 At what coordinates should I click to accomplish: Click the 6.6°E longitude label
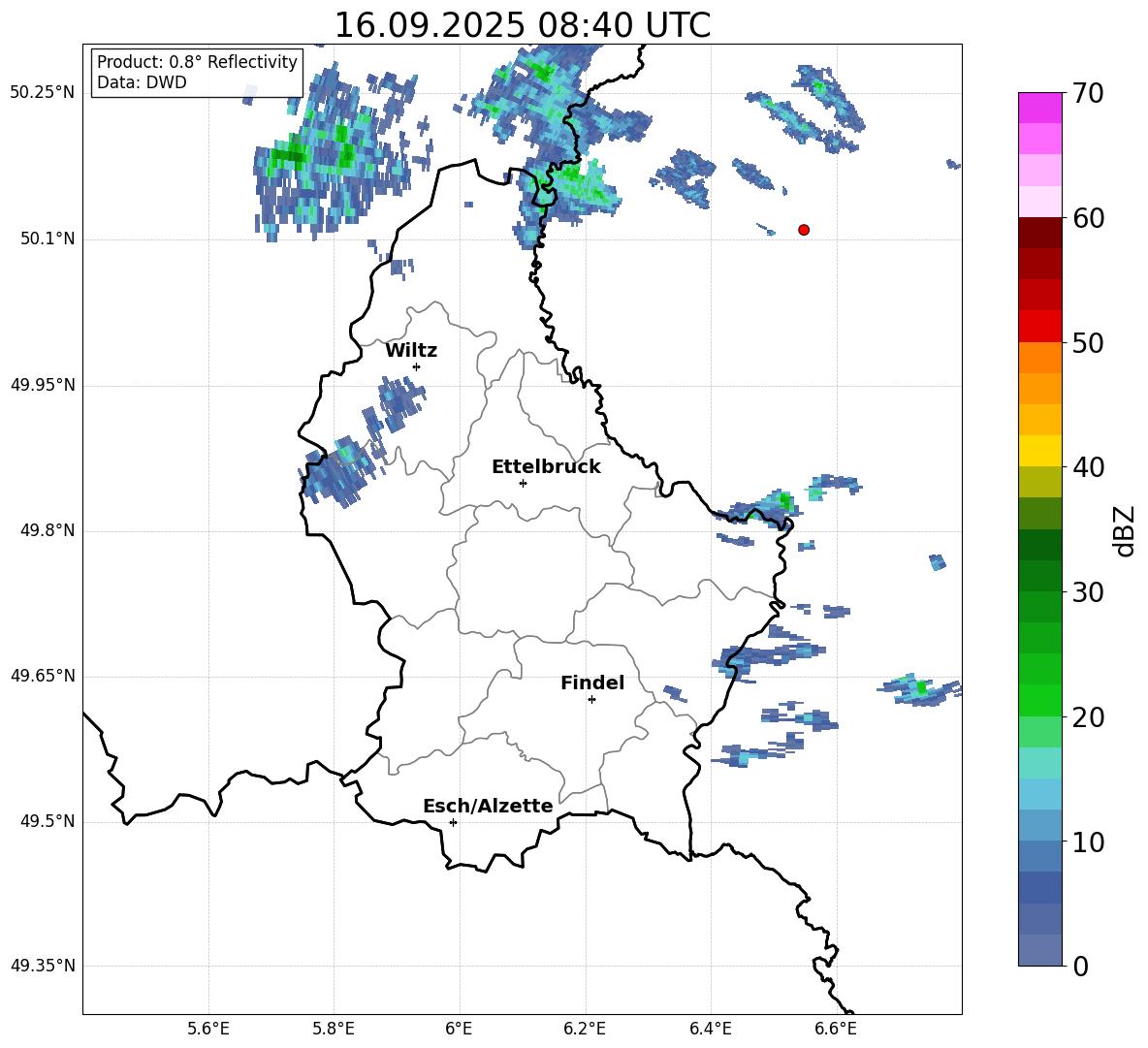point(836,1029)
